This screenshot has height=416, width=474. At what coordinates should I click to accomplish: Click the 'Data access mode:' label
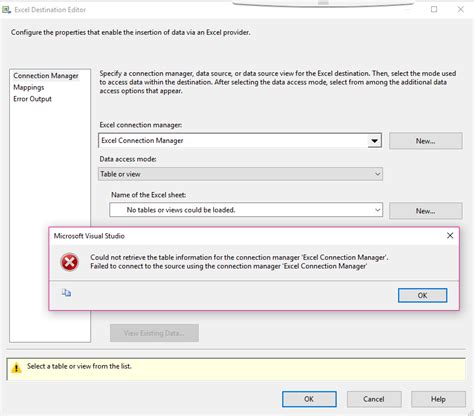tap(128, 159)
